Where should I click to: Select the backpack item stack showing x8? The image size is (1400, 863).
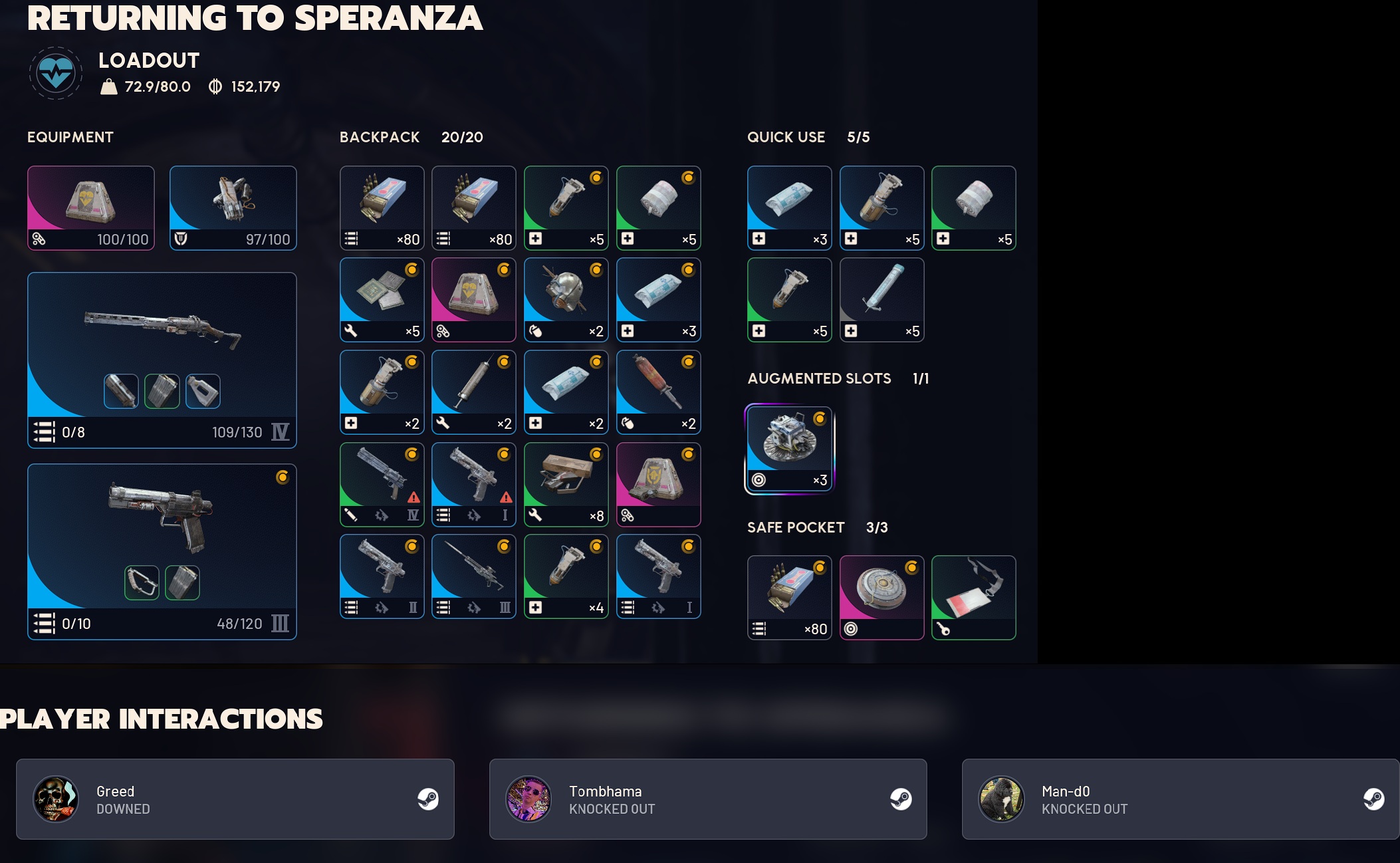click(566, 485)
